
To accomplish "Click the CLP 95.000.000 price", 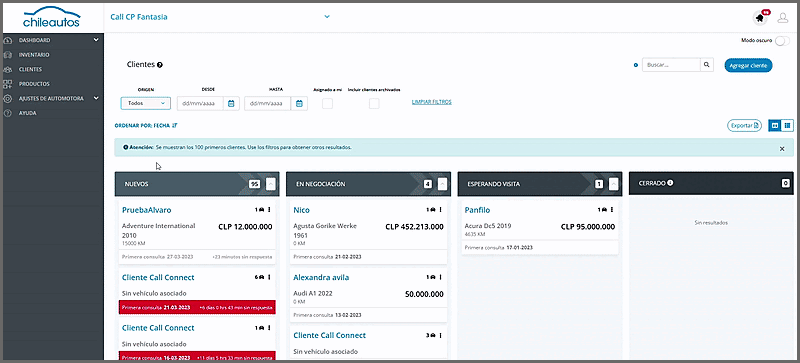I will [588, 227].
